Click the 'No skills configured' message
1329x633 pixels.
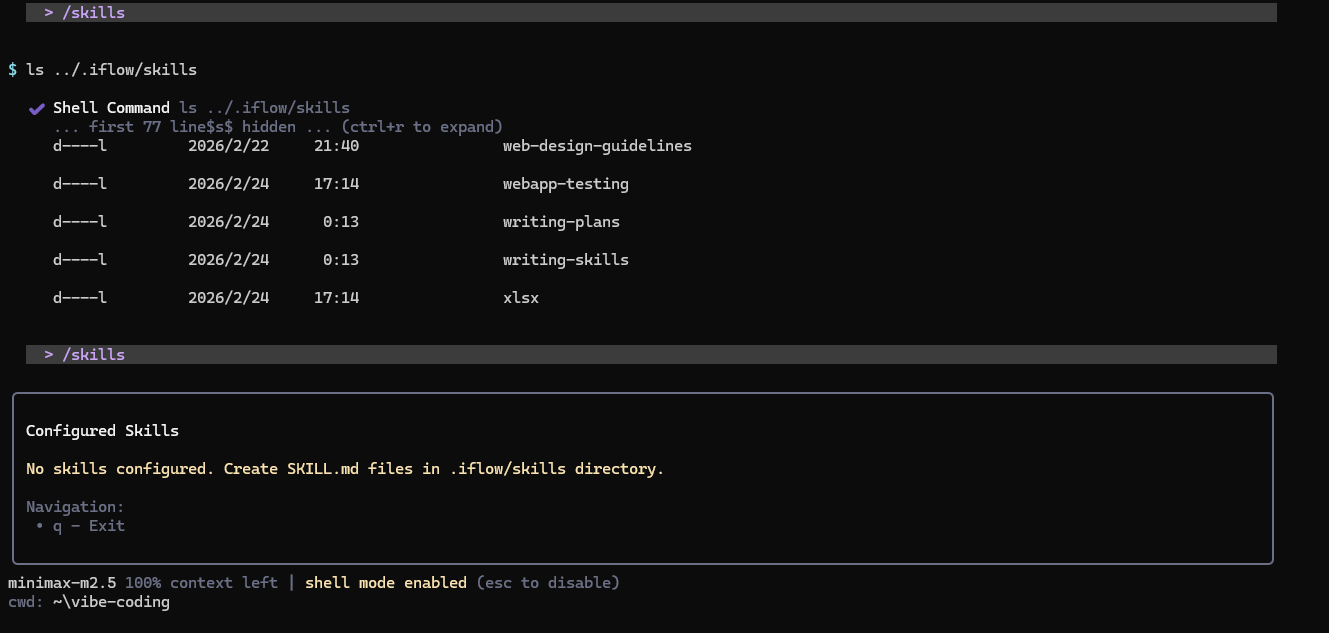click(345, 469)
